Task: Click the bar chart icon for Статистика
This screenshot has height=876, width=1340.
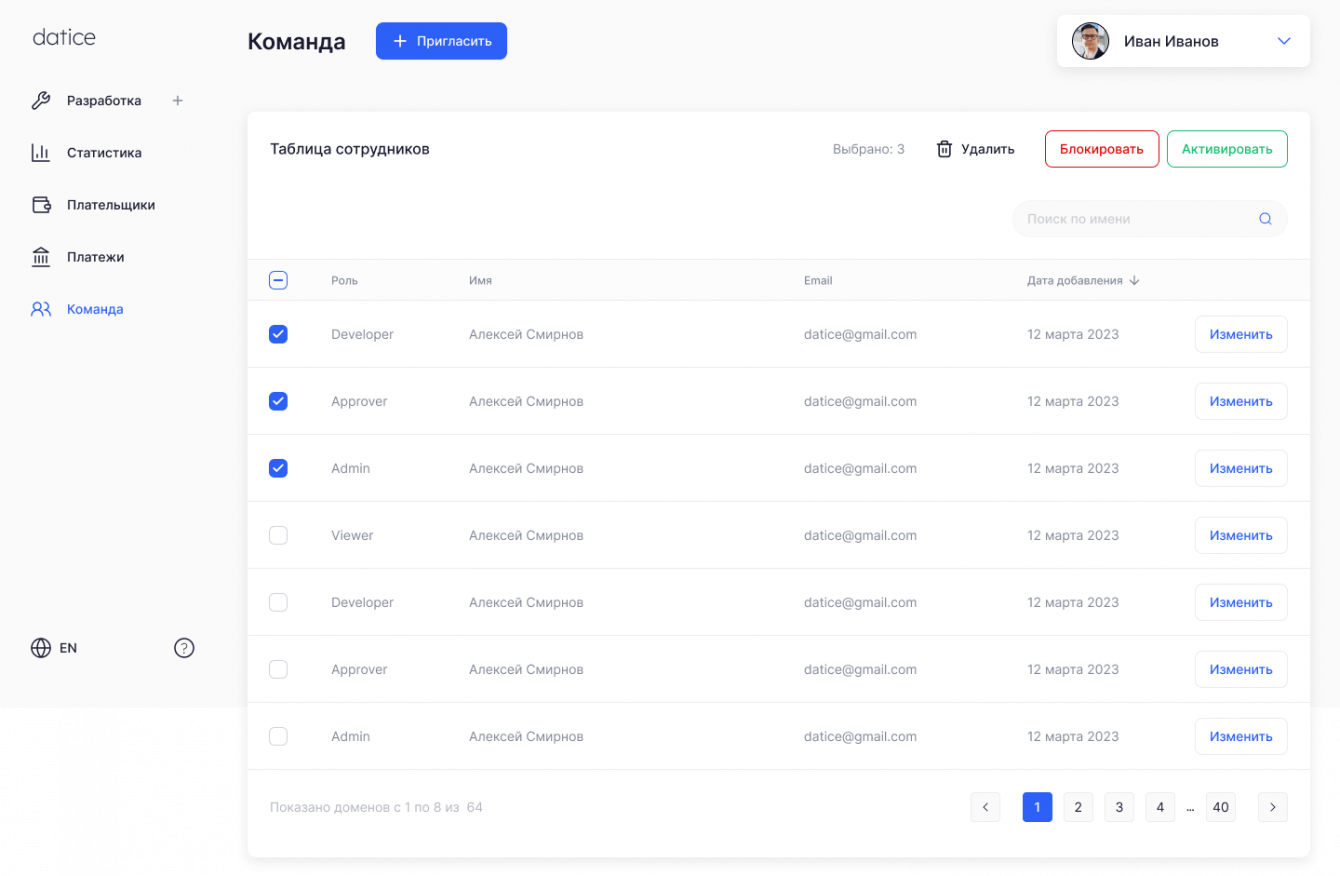Action: coord(41,153)
